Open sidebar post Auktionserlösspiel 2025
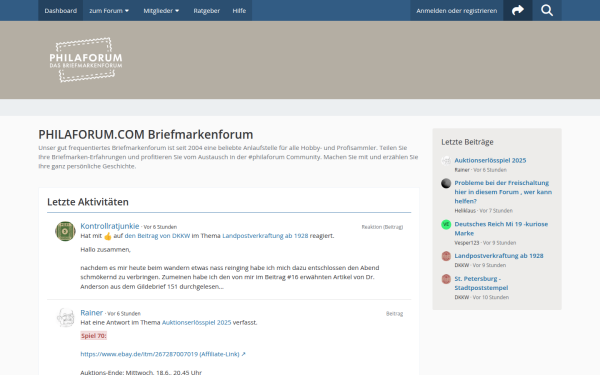600x375 pixels. click(490, 160)
